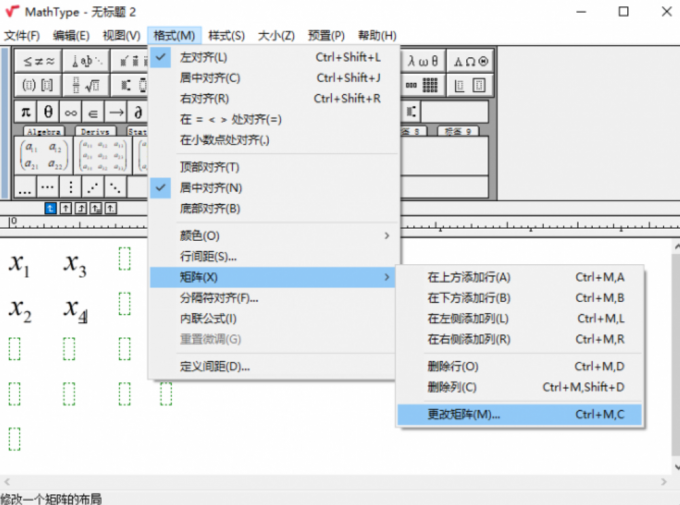Add row above 在上方添加行(A)
This screenshot has height=505, width=680.
(520, 277)
